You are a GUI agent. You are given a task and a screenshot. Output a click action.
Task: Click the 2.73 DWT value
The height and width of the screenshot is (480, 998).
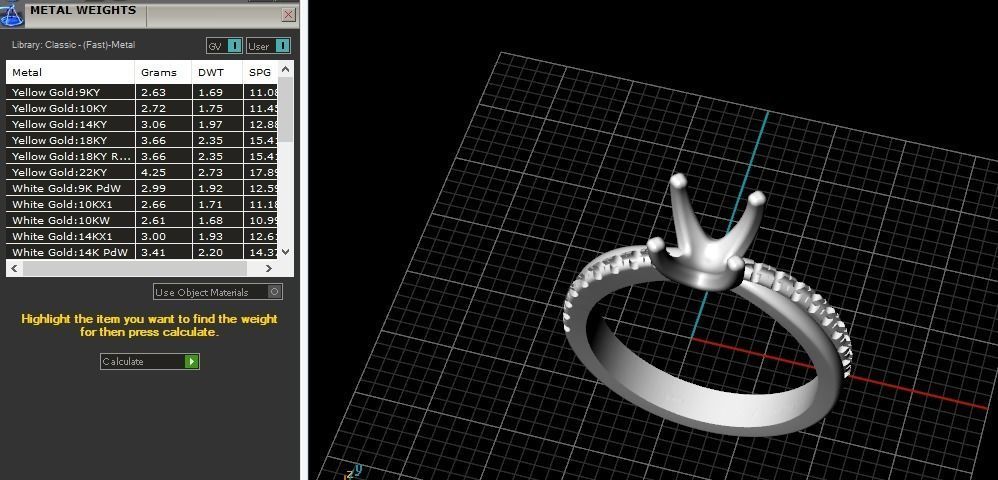point(211,172)
